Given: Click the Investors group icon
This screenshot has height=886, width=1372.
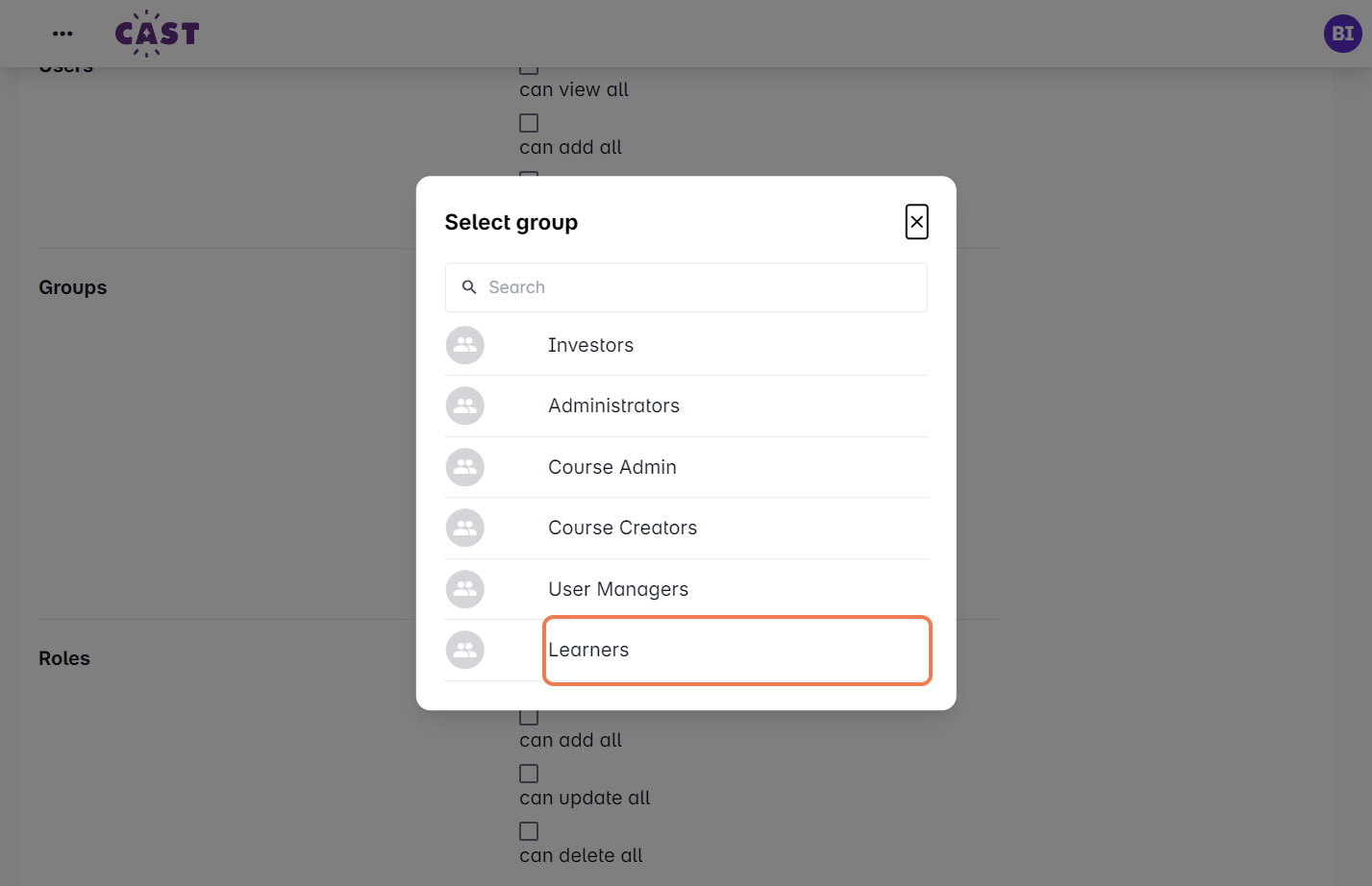Looking at the screenshot, I should [465, 345].
